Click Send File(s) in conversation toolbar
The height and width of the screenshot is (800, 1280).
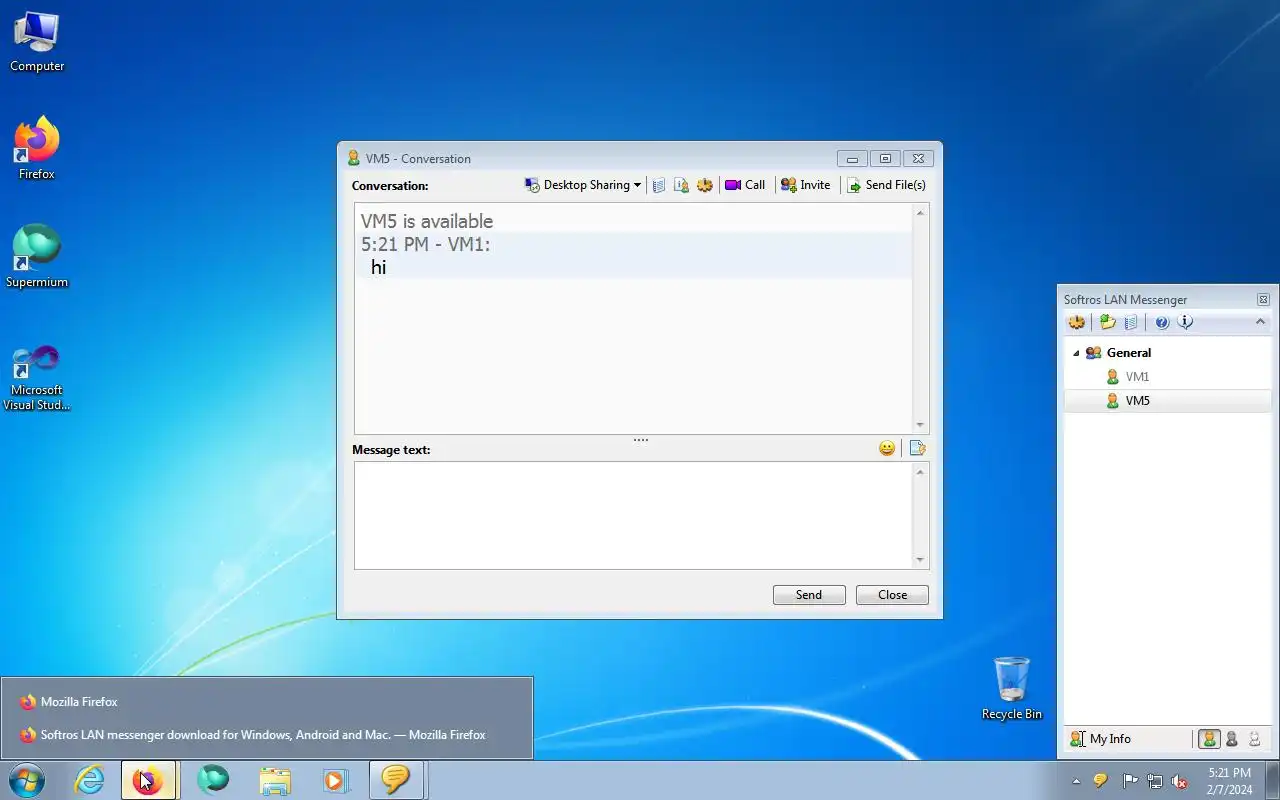tap(886, 185)
